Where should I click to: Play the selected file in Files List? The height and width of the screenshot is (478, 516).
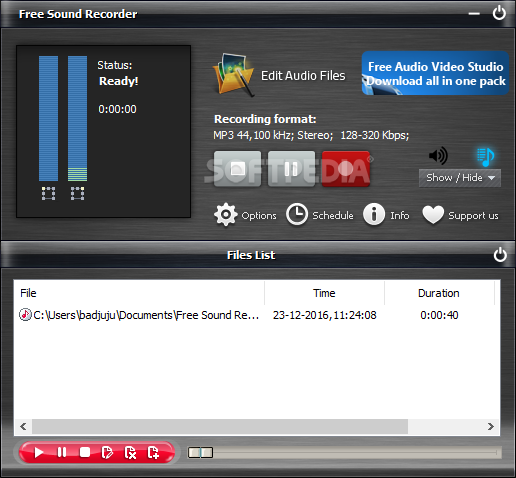[x=39, y=452]
